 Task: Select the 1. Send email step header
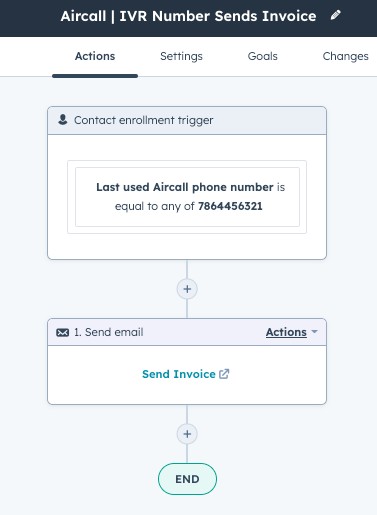pos(187,332)
